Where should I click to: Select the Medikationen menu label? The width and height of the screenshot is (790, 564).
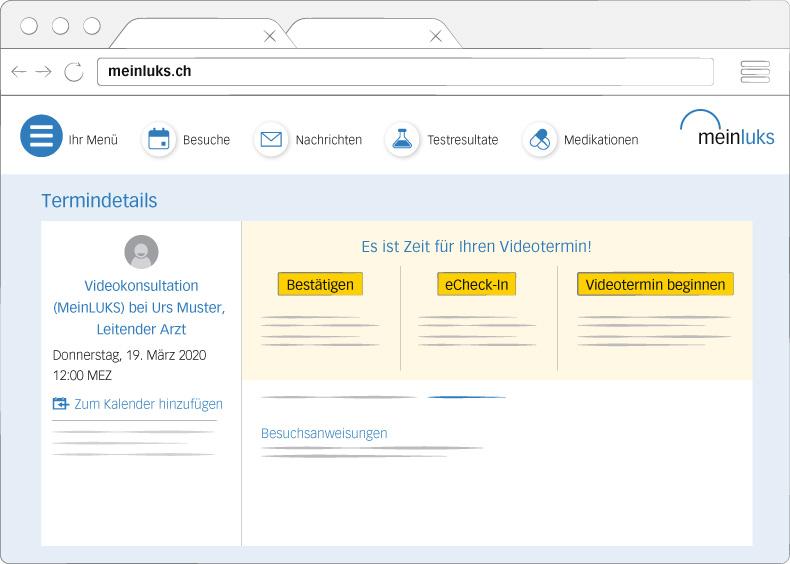601,140
